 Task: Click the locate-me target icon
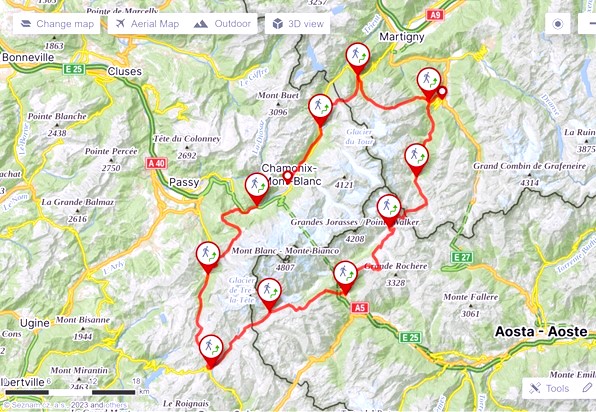point(558,24)
